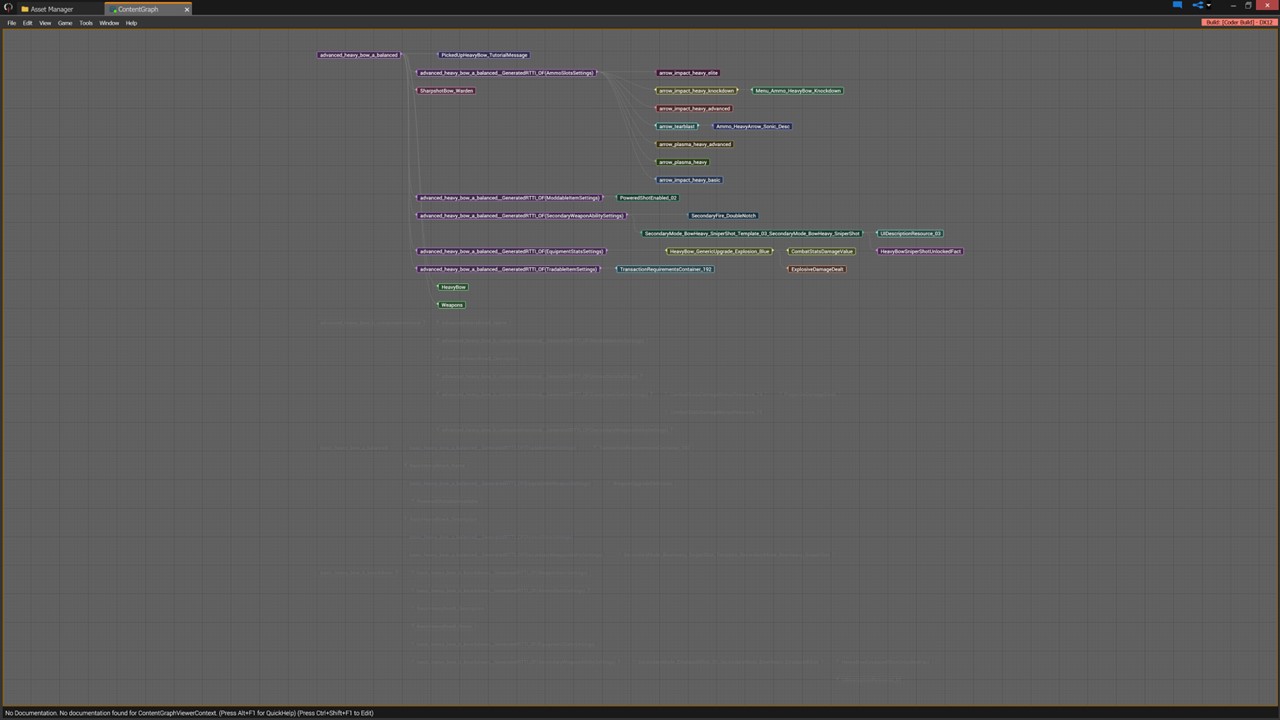Select the PickedUpHeavyBow_TutorialMessage node
The image size is (1280, 720).
pyautogui.click(x=483, y=55)
